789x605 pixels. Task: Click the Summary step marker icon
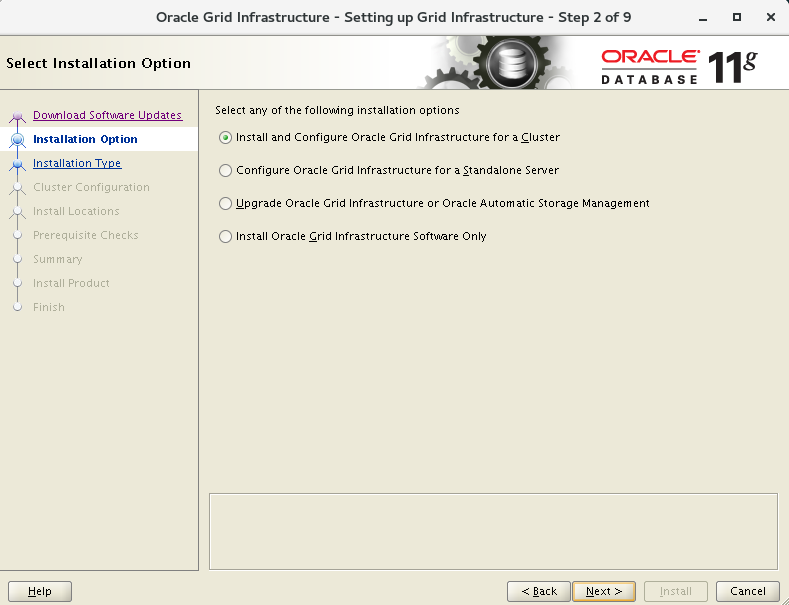[18, 259]
